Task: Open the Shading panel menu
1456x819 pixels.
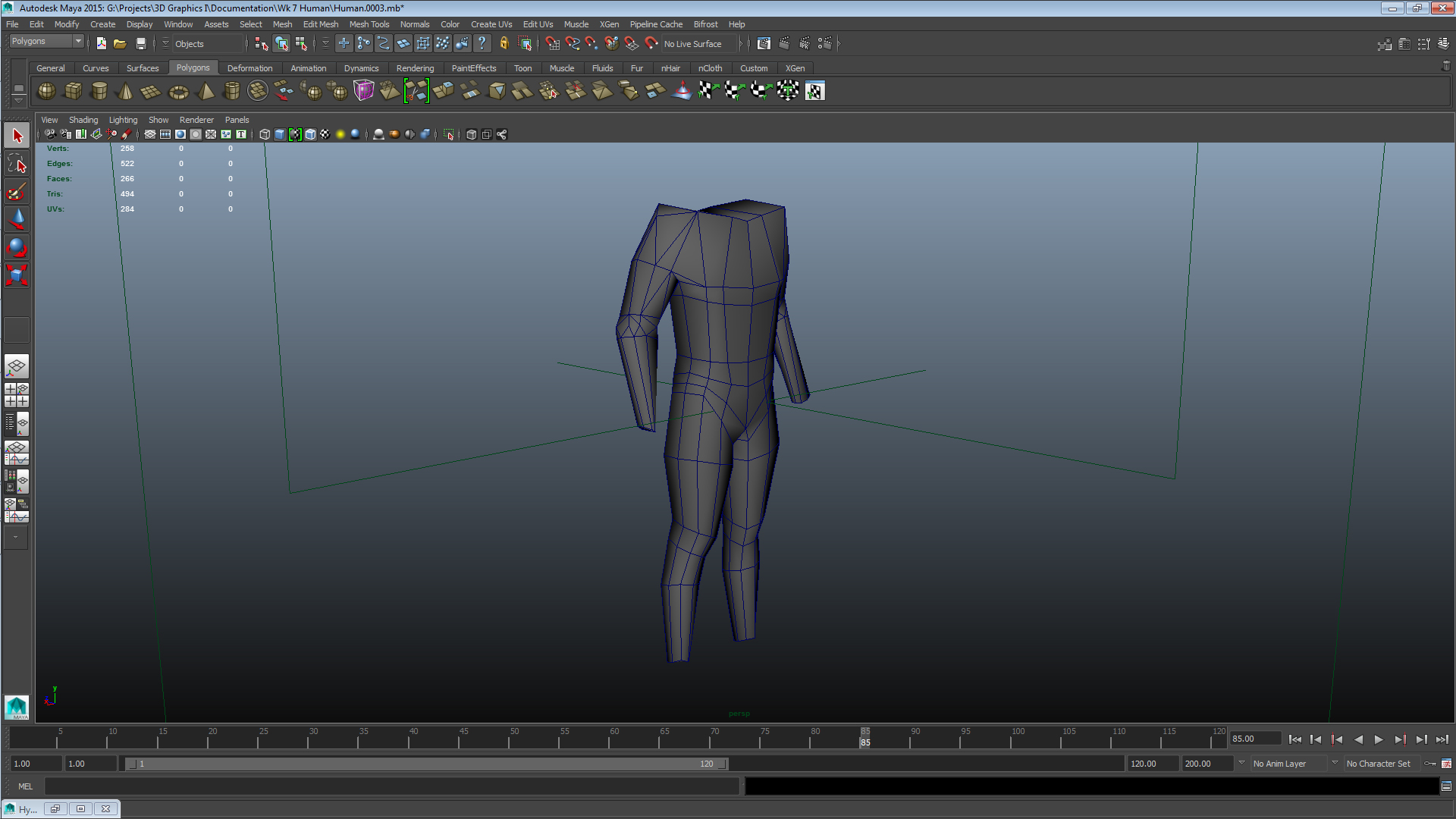Action: tap(83, 119)
